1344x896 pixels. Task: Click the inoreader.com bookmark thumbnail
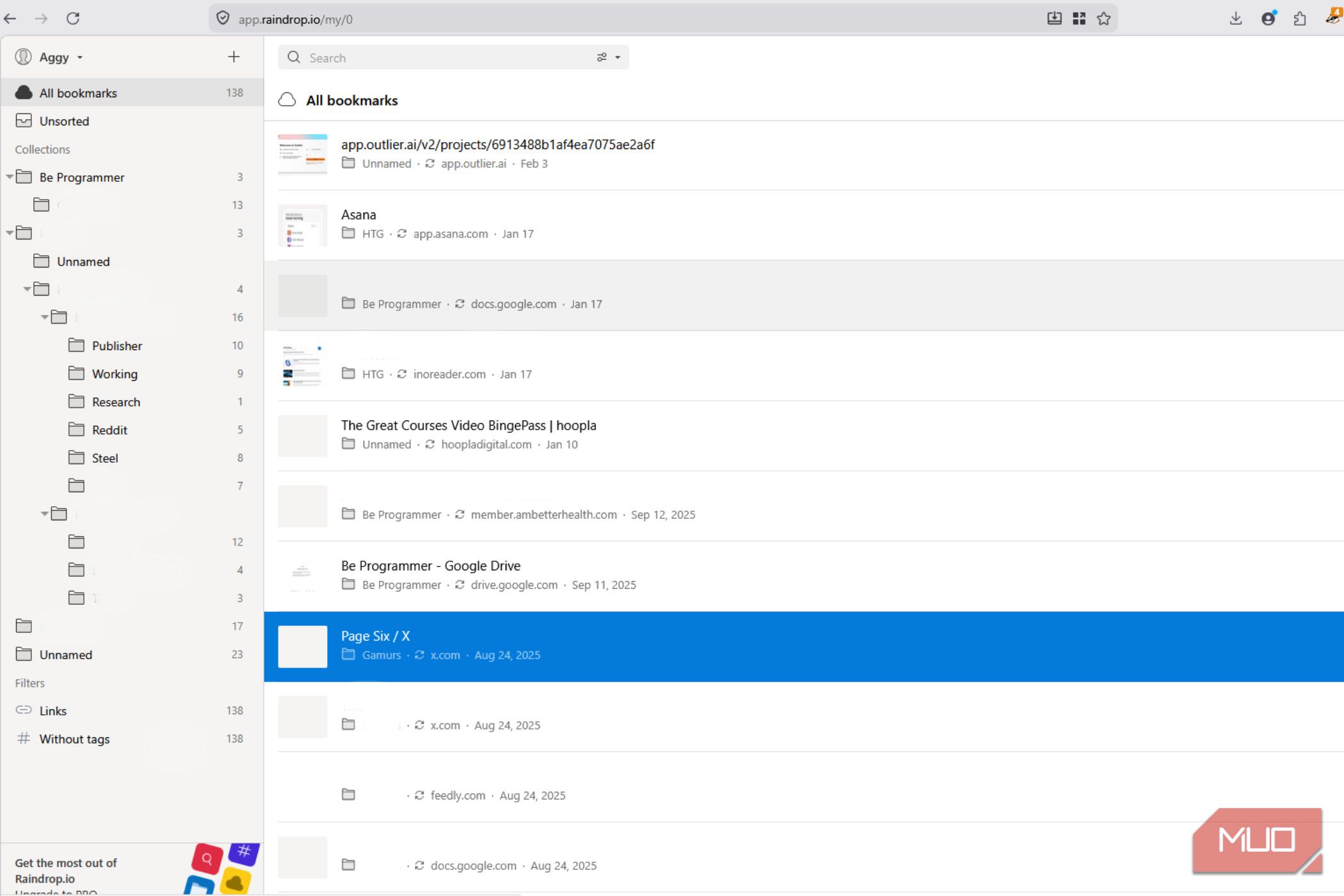coord(303,365)
